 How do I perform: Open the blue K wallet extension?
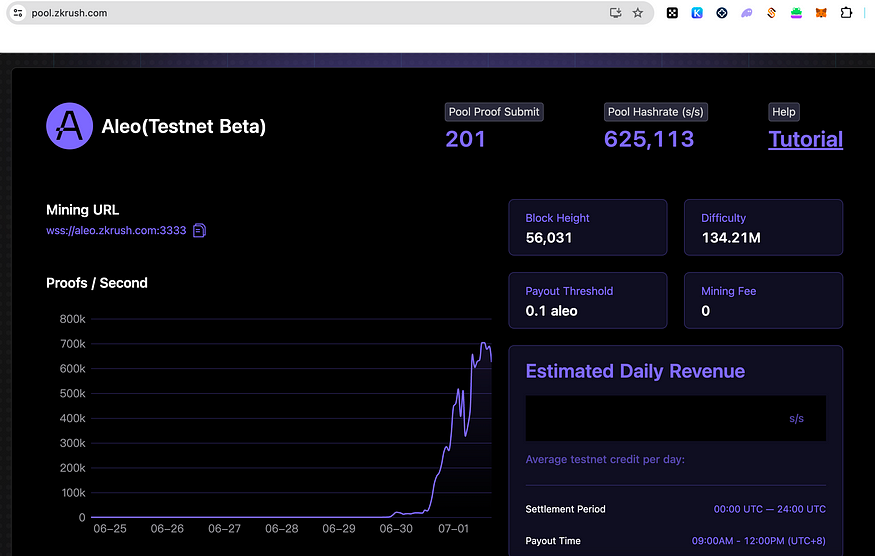pos(697,13)
